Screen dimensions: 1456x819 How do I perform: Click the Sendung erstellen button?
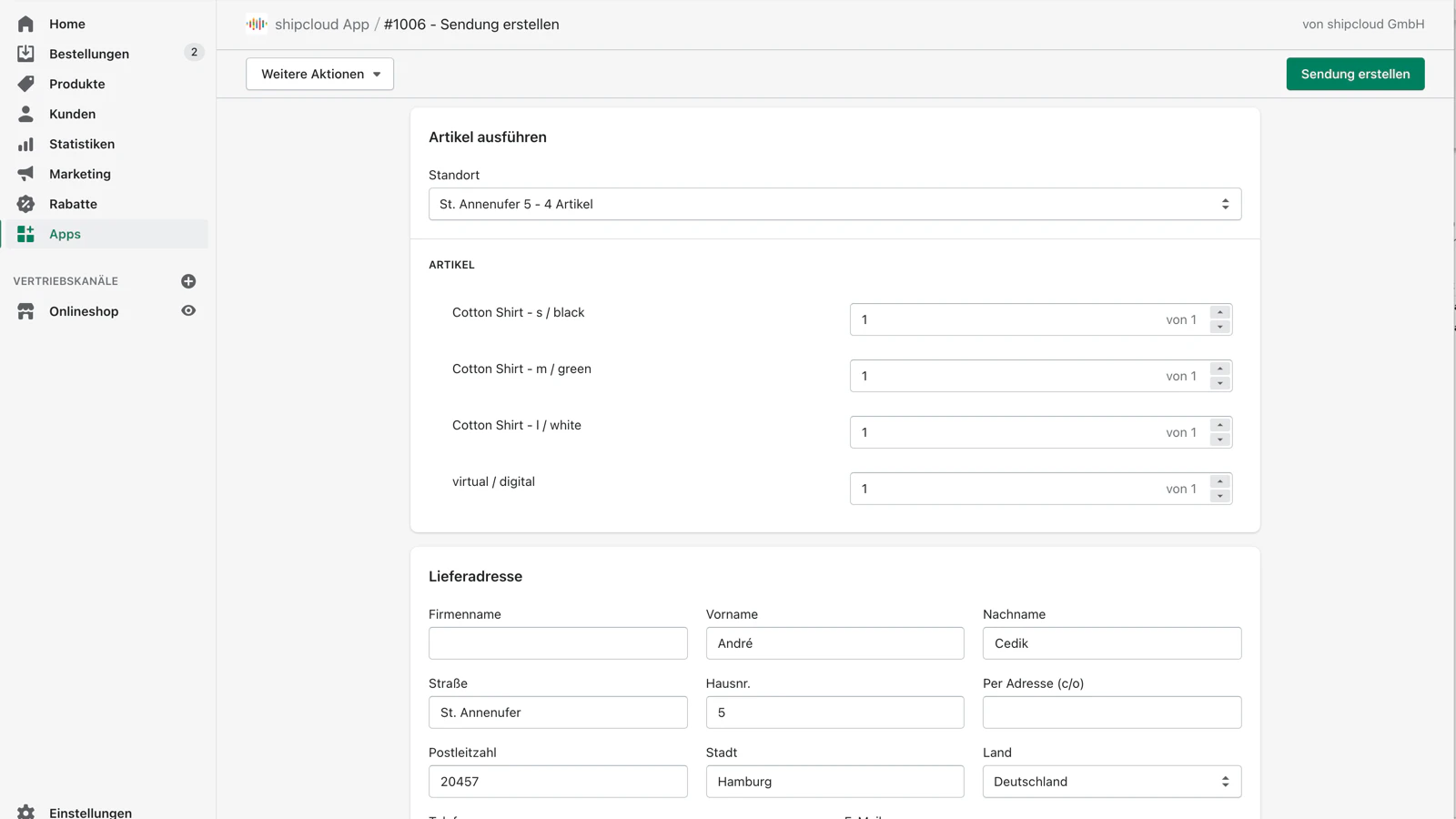1355,74
